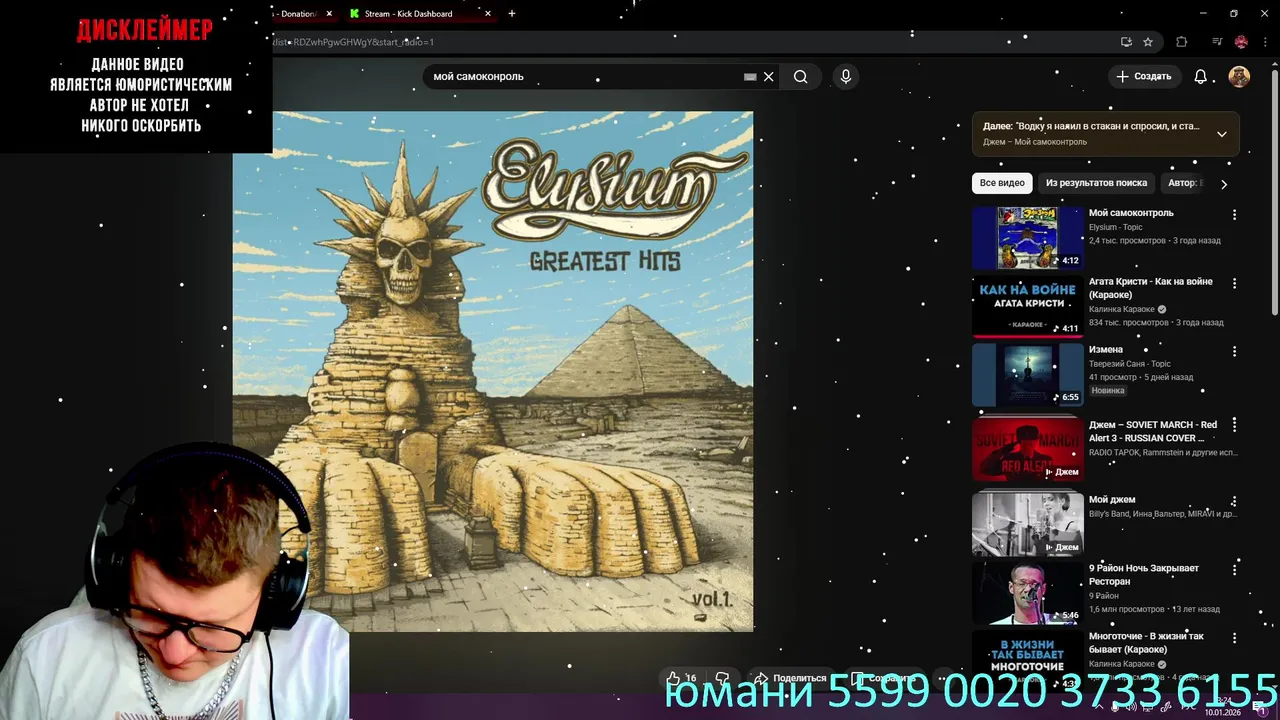Open the YouTube account avatar menu

(1239, 77)
